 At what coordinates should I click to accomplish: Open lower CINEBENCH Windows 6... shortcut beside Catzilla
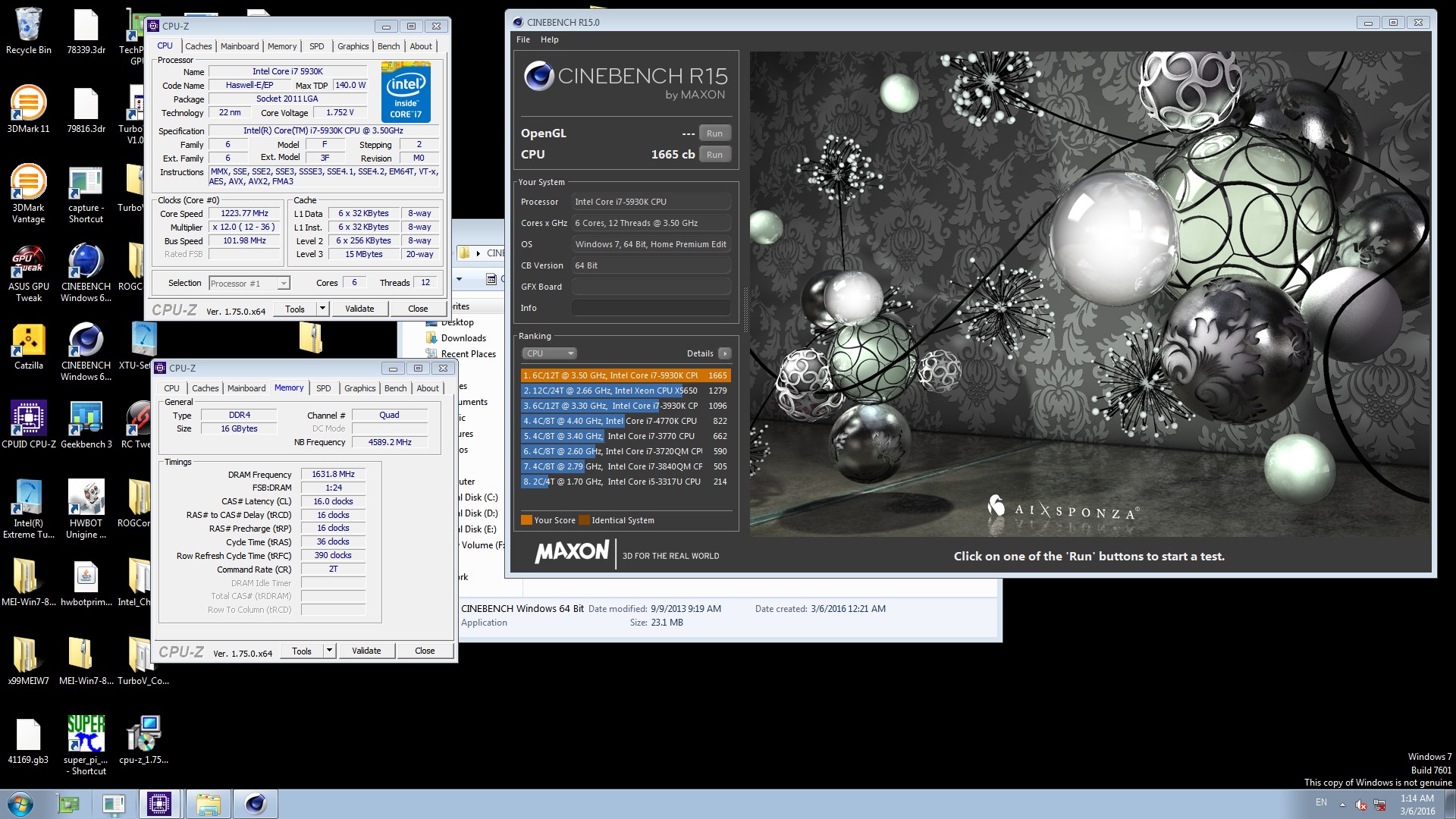click(x=86, y=352)
